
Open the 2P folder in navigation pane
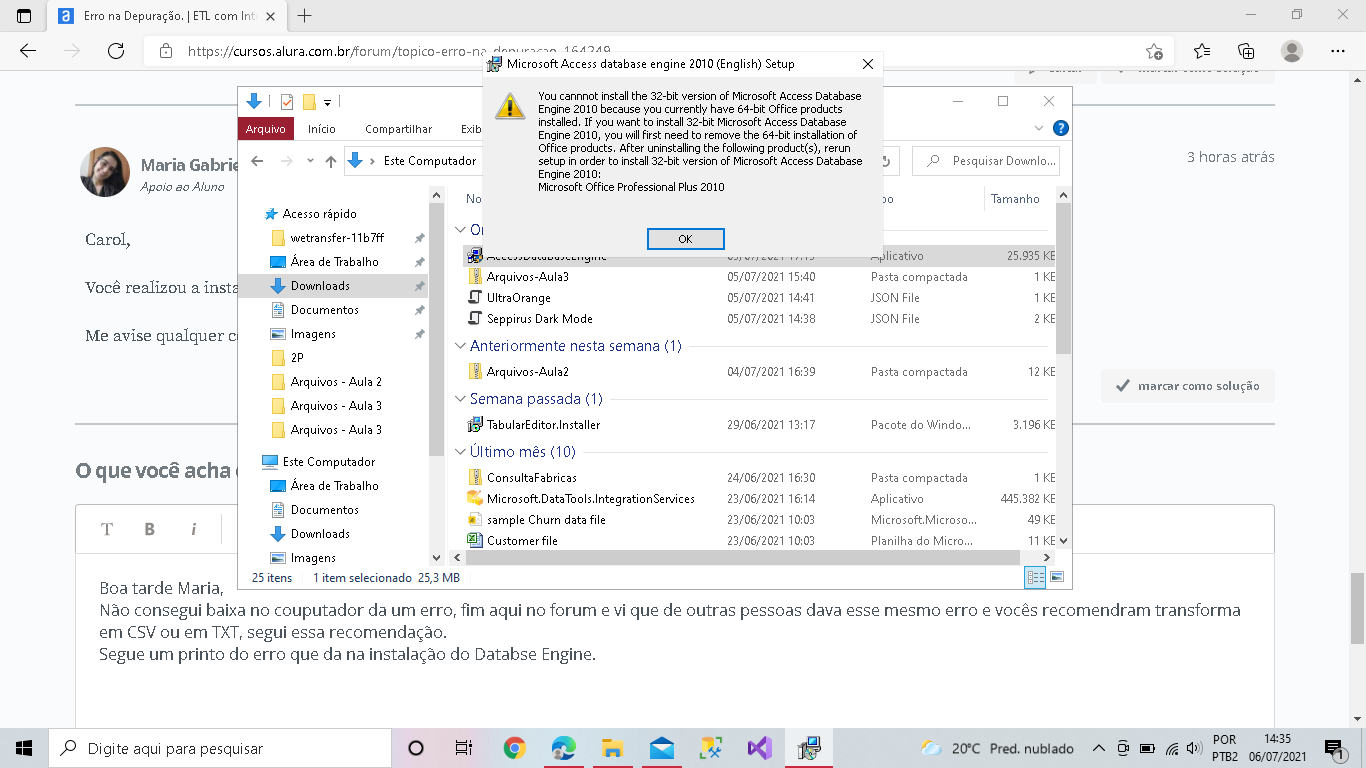coord(297,358)
